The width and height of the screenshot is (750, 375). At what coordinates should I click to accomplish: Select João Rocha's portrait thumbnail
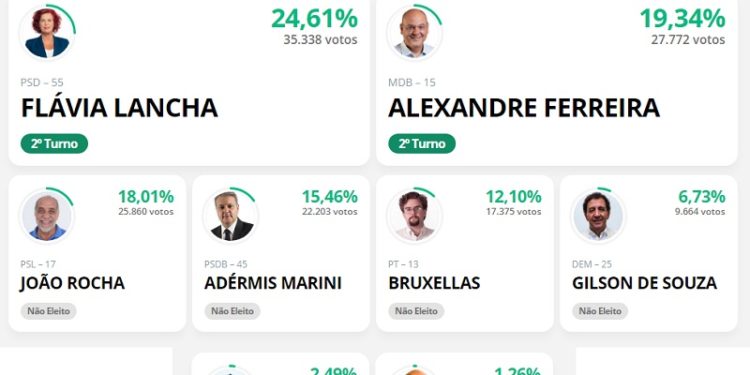(x=47, y=217)
